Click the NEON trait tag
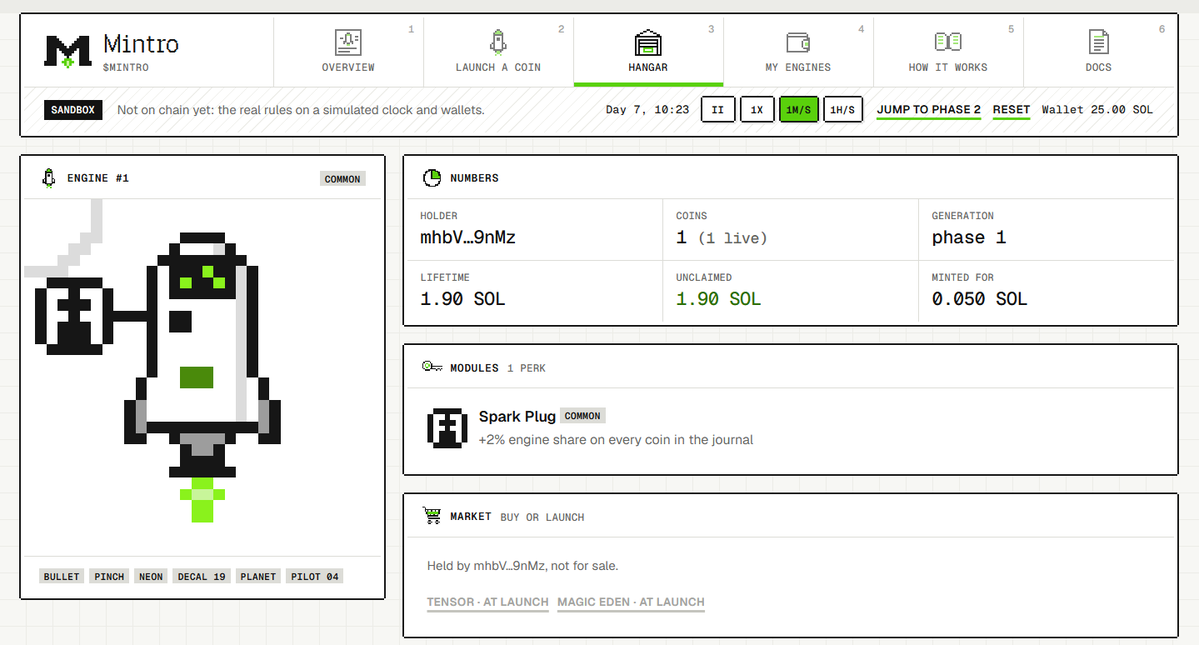This screenshot has width=1199, height=645. coord(151,576)
